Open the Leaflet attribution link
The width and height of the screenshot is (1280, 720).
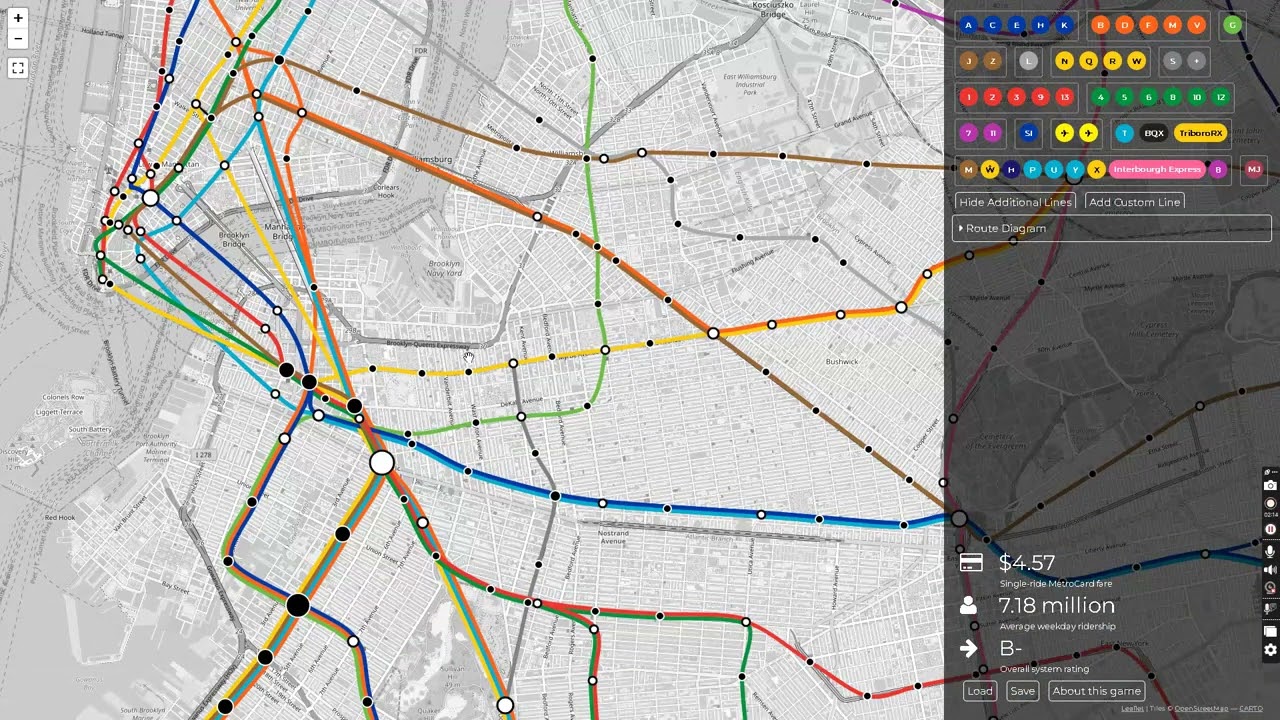[1132, 709]
